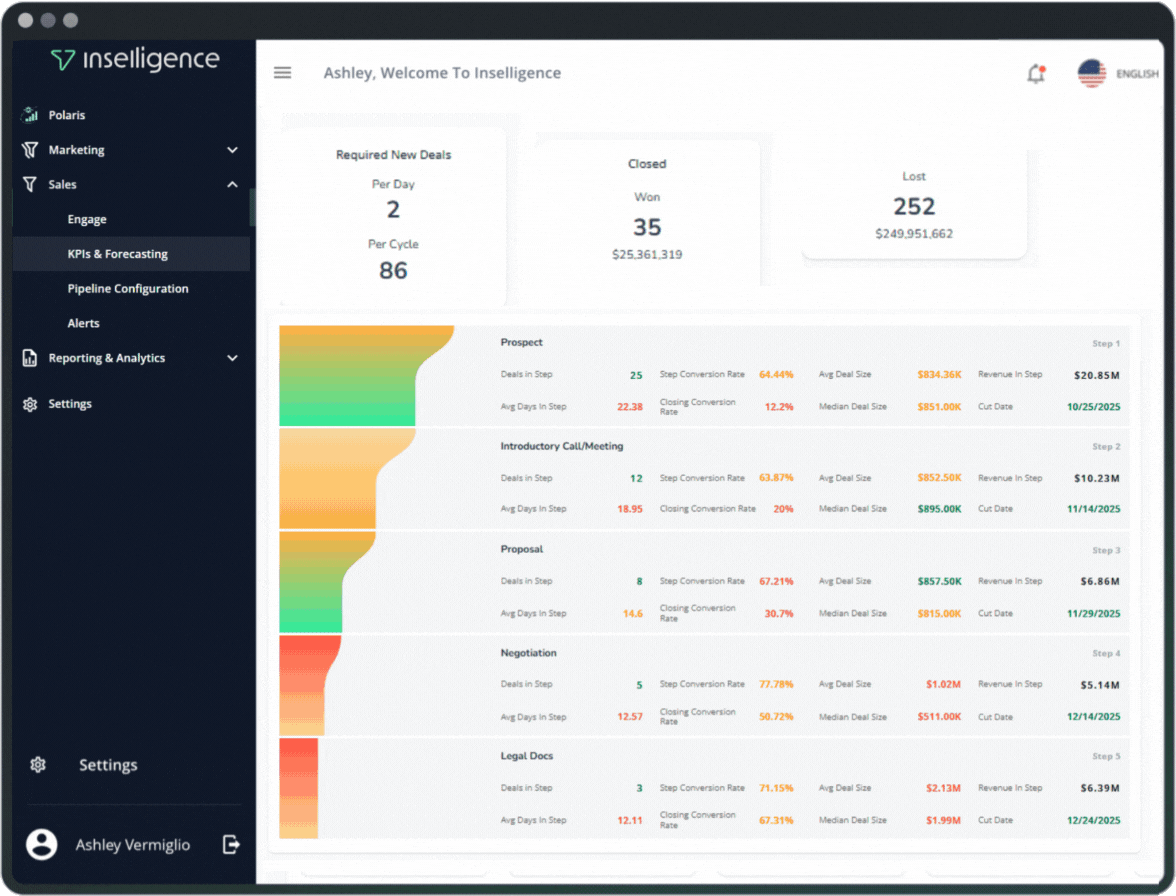Click the $5.14M revenue value

pos(1100,685)
